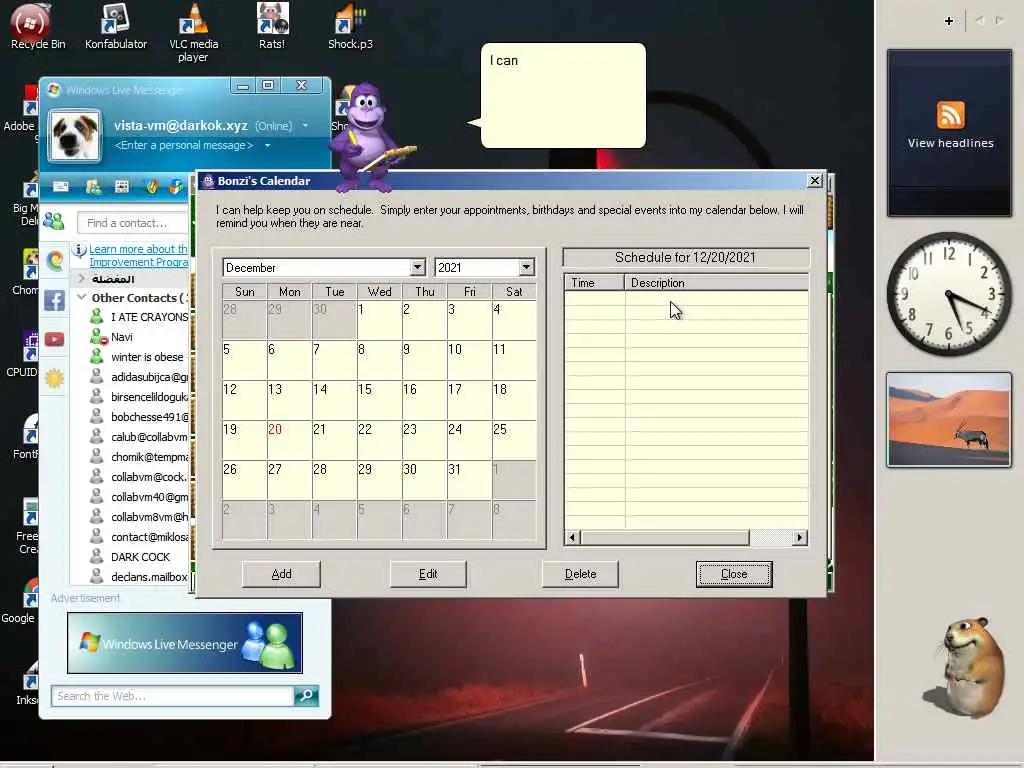Click the magnifier search button in Messenger
Screen dimensions: 1024x768
(x=306, y=696)
